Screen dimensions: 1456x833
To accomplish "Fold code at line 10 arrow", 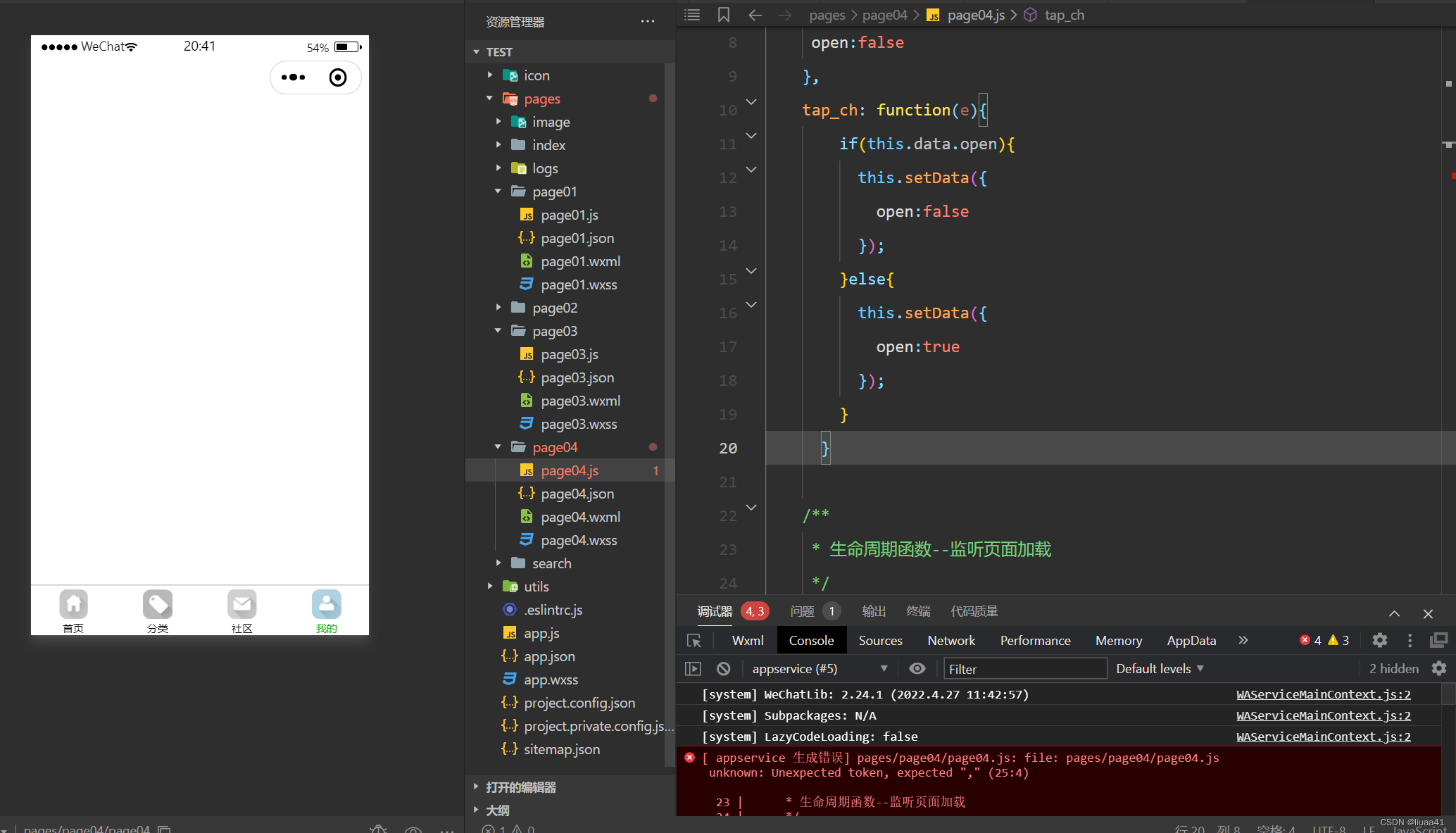I will click(x=751, y=102).
